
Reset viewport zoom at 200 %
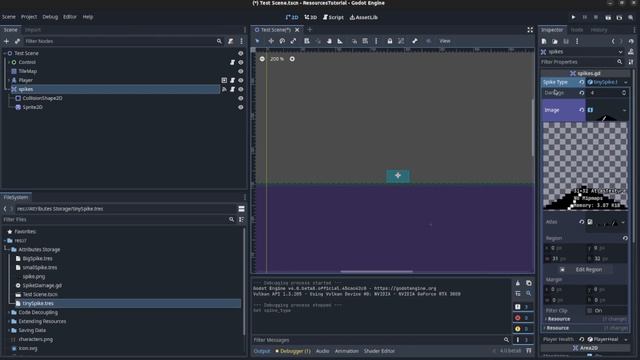click(277, 59)
